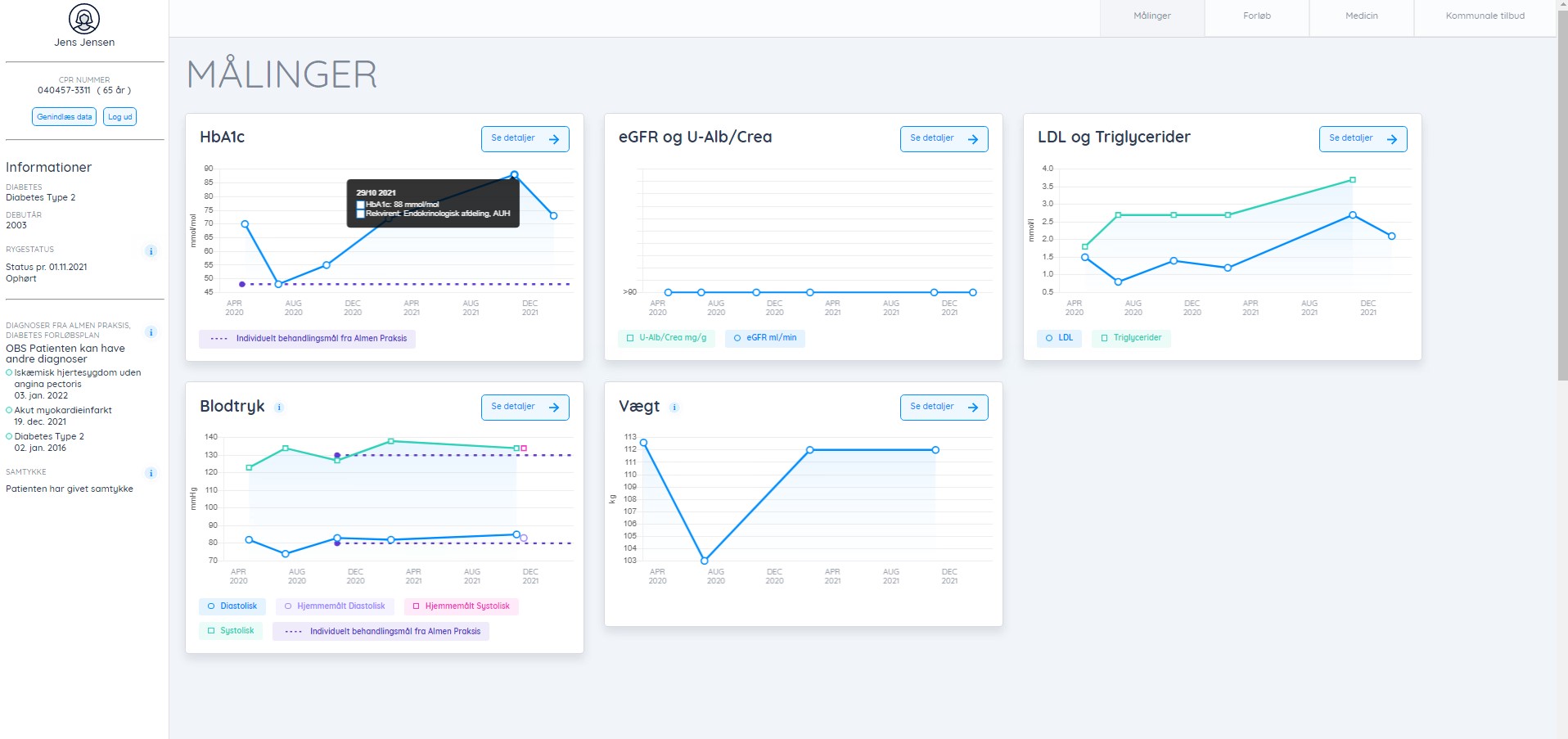Toggle the eGFR ml/min legend series
The image size is (1568, 739).
tap(764, 338)
